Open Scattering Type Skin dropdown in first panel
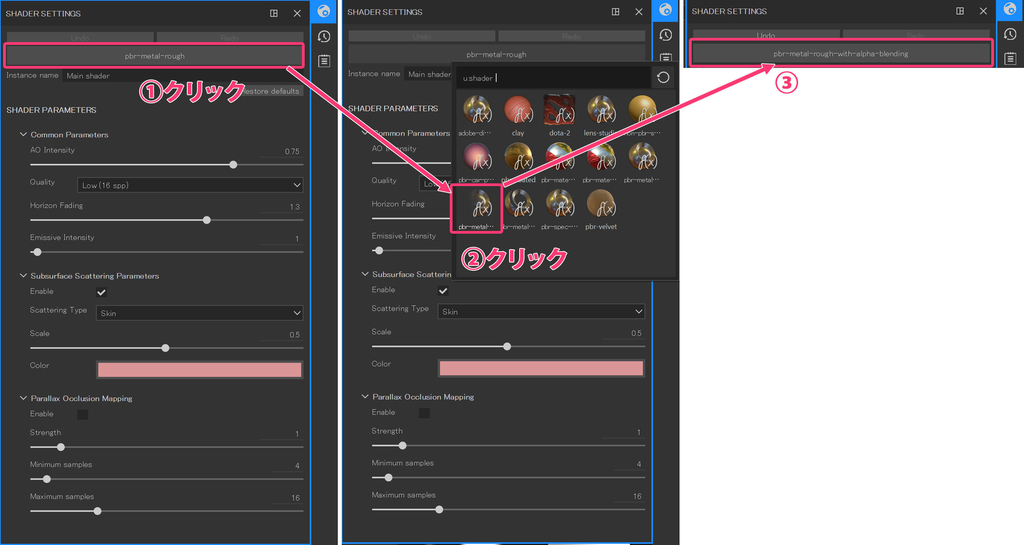 click(x=199, y=313)
